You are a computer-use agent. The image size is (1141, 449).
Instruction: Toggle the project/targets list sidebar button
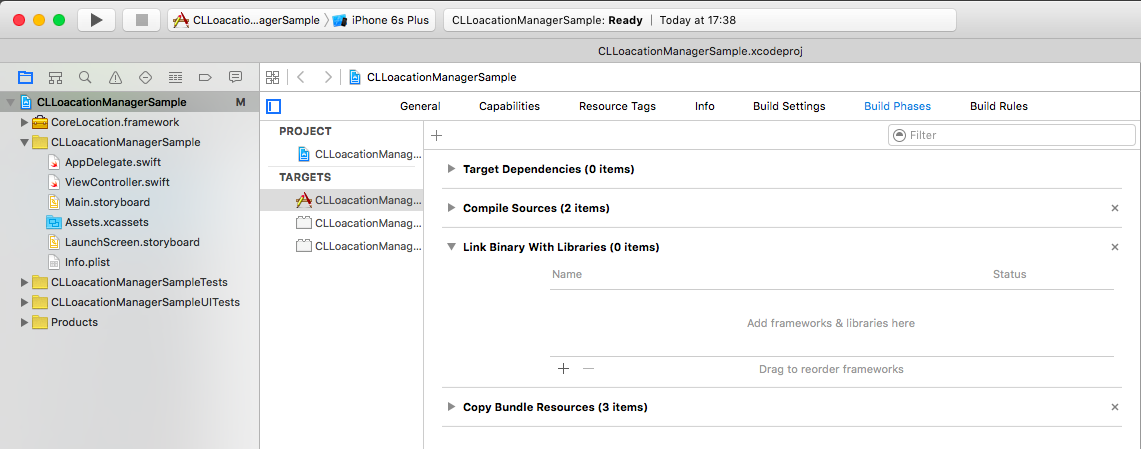274,106
